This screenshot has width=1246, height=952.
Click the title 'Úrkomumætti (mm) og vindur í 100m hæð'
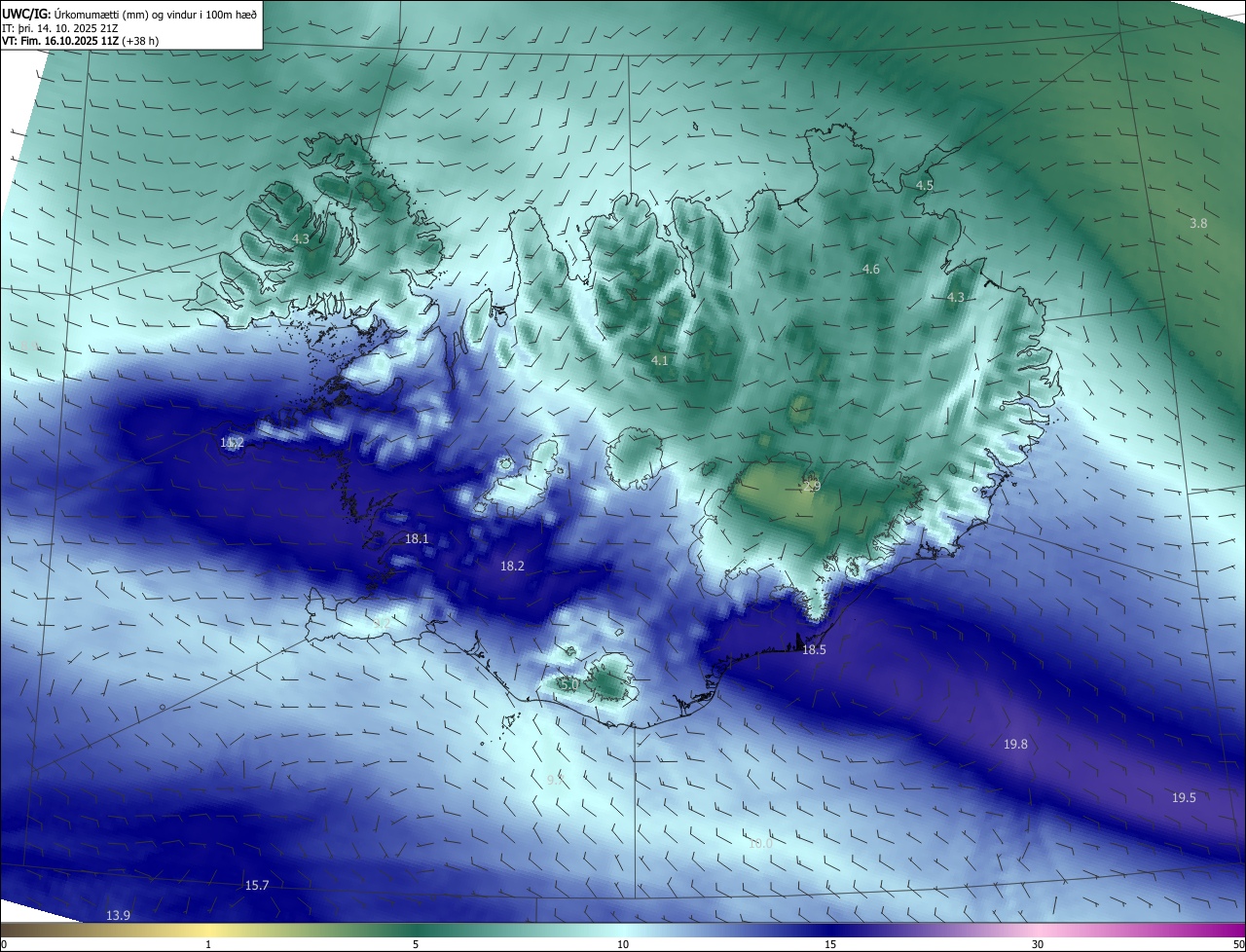tap(154, 14)
